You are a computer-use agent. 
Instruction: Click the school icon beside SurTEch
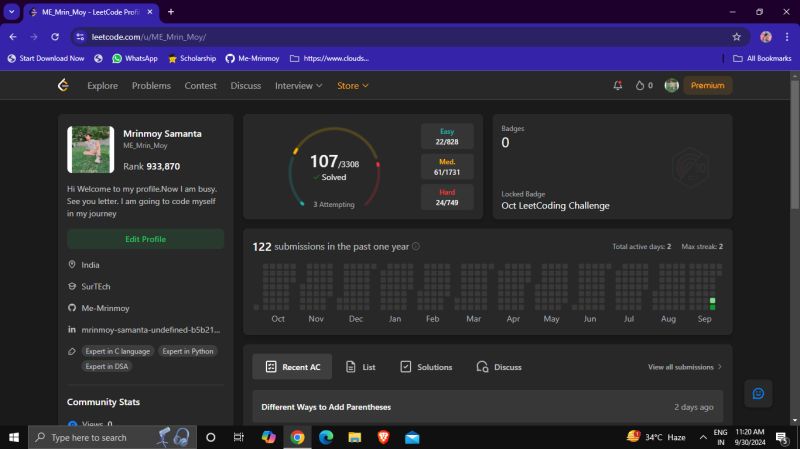coord(72,286)
